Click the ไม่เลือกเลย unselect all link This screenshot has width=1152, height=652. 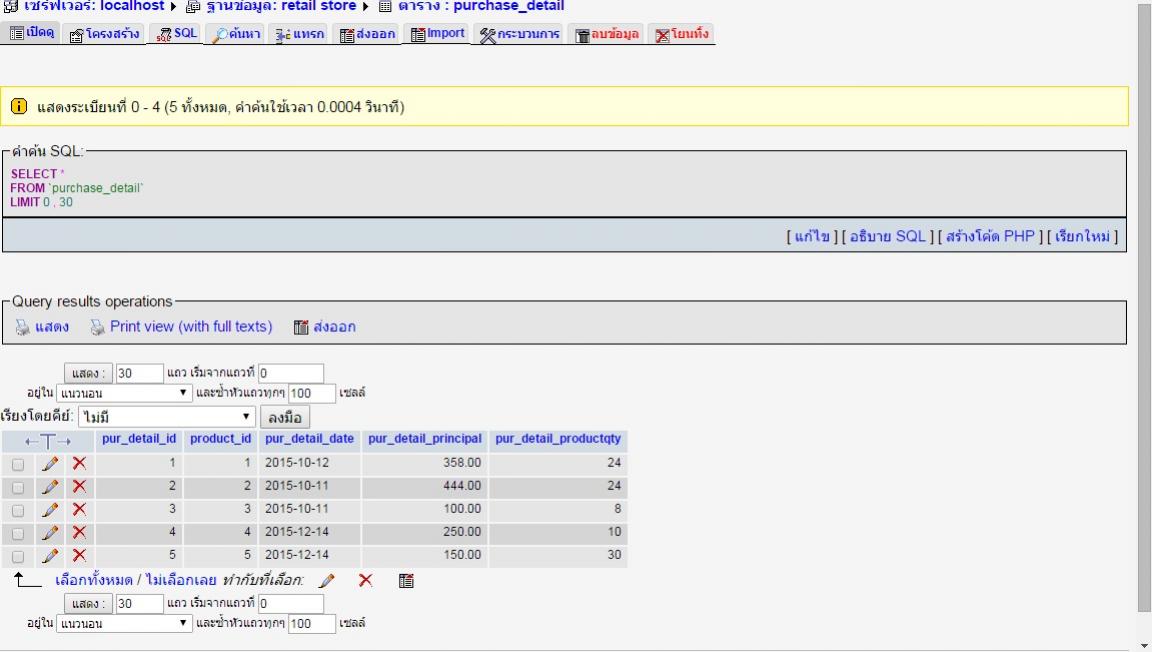(x=181, y=581)
